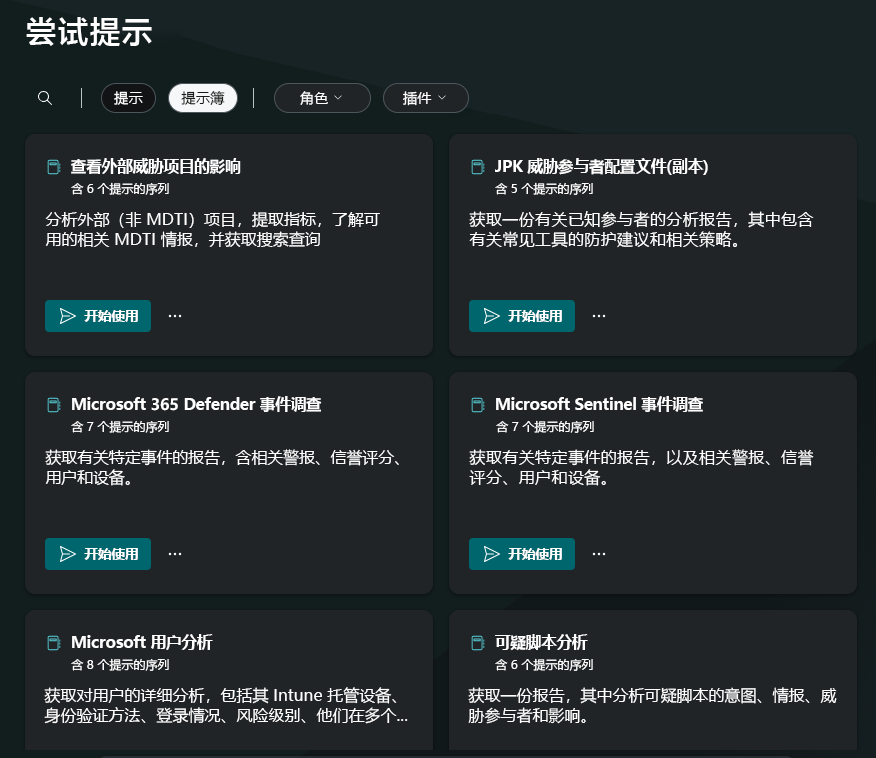Viewport: 876px width, 758px height.
Task: Click promptbook icon beside Microsoft 用户分析
Action: coord(54,643)
